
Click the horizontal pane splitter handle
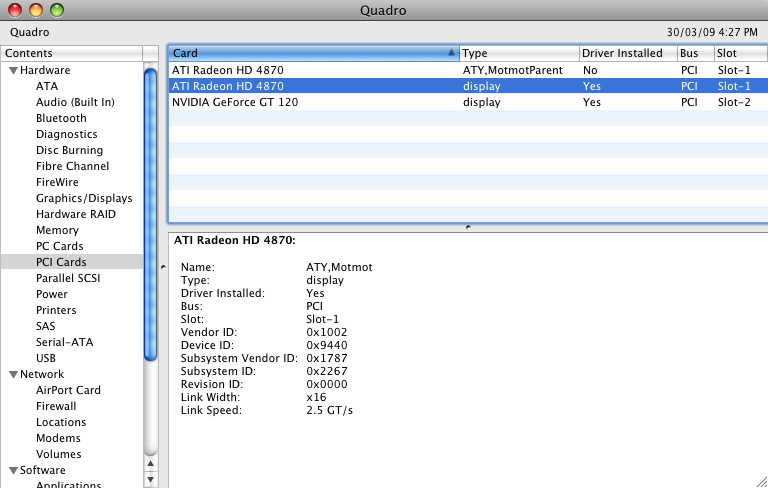pos(468,227)
